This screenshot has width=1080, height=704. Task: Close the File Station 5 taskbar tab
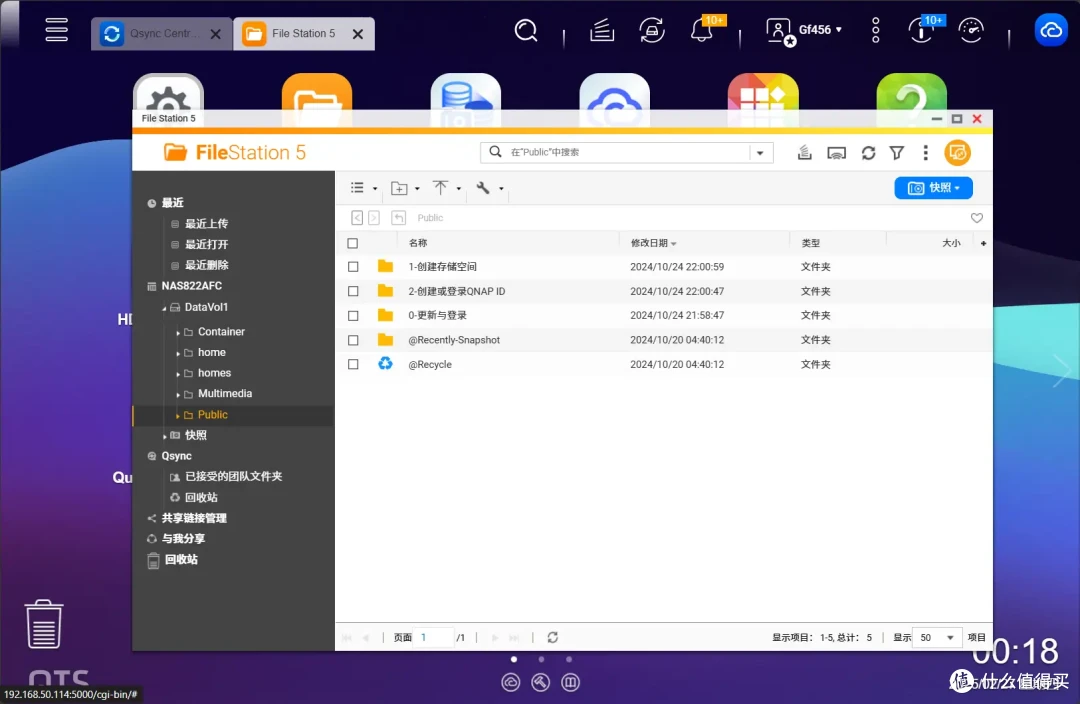(357, 34)
